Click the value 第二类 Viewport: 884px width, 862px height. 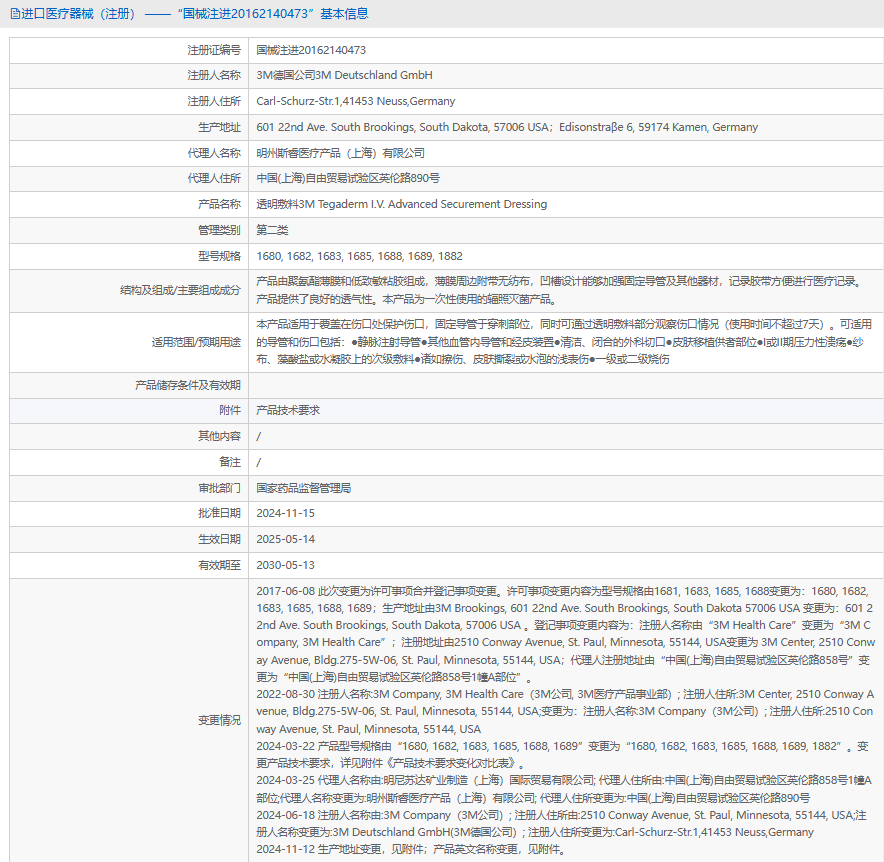pyautogui.click(x=272, y=230)
